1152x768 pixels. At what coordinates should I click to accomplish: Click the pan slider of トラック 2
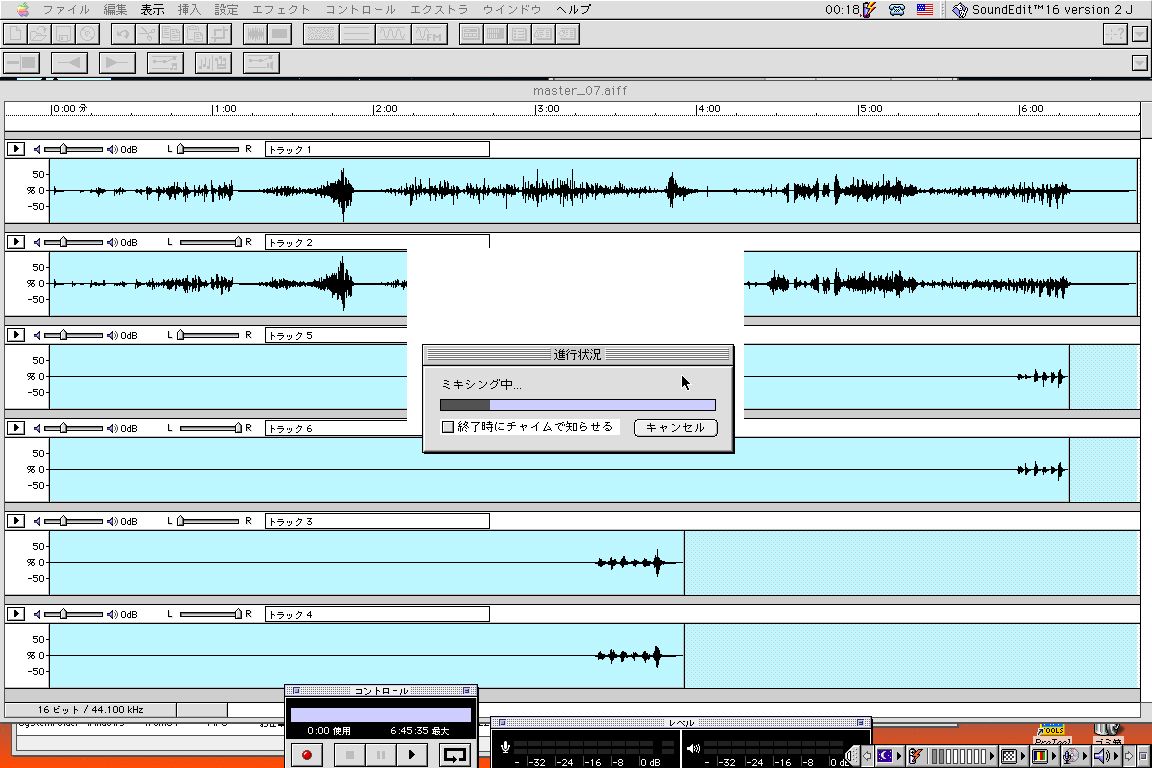click(x=210, y=242)
